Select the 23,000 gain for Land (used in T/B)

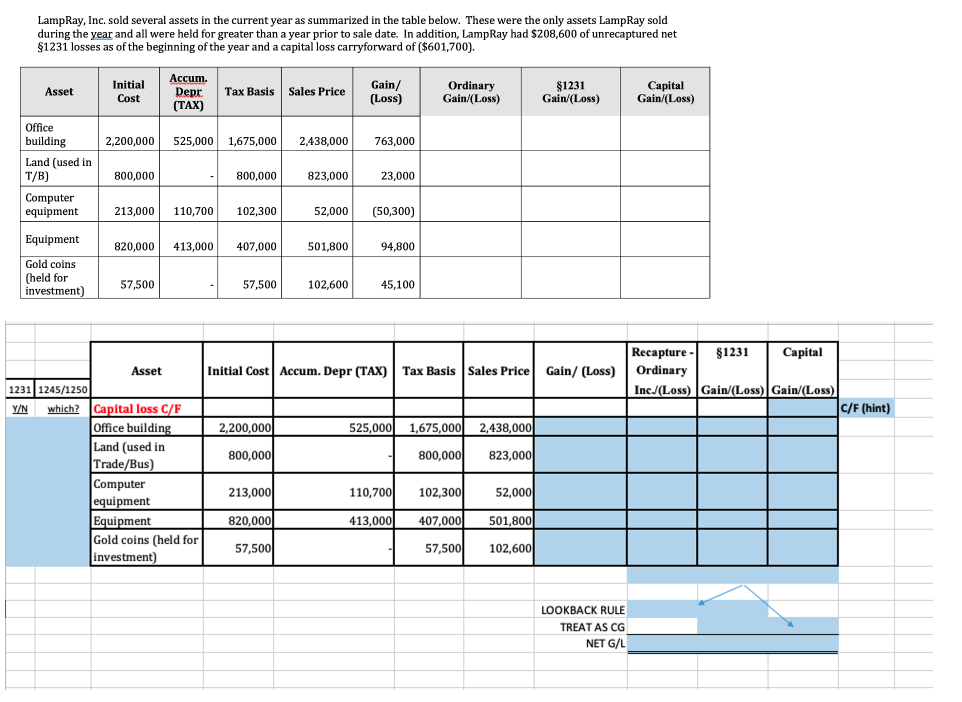398,176
